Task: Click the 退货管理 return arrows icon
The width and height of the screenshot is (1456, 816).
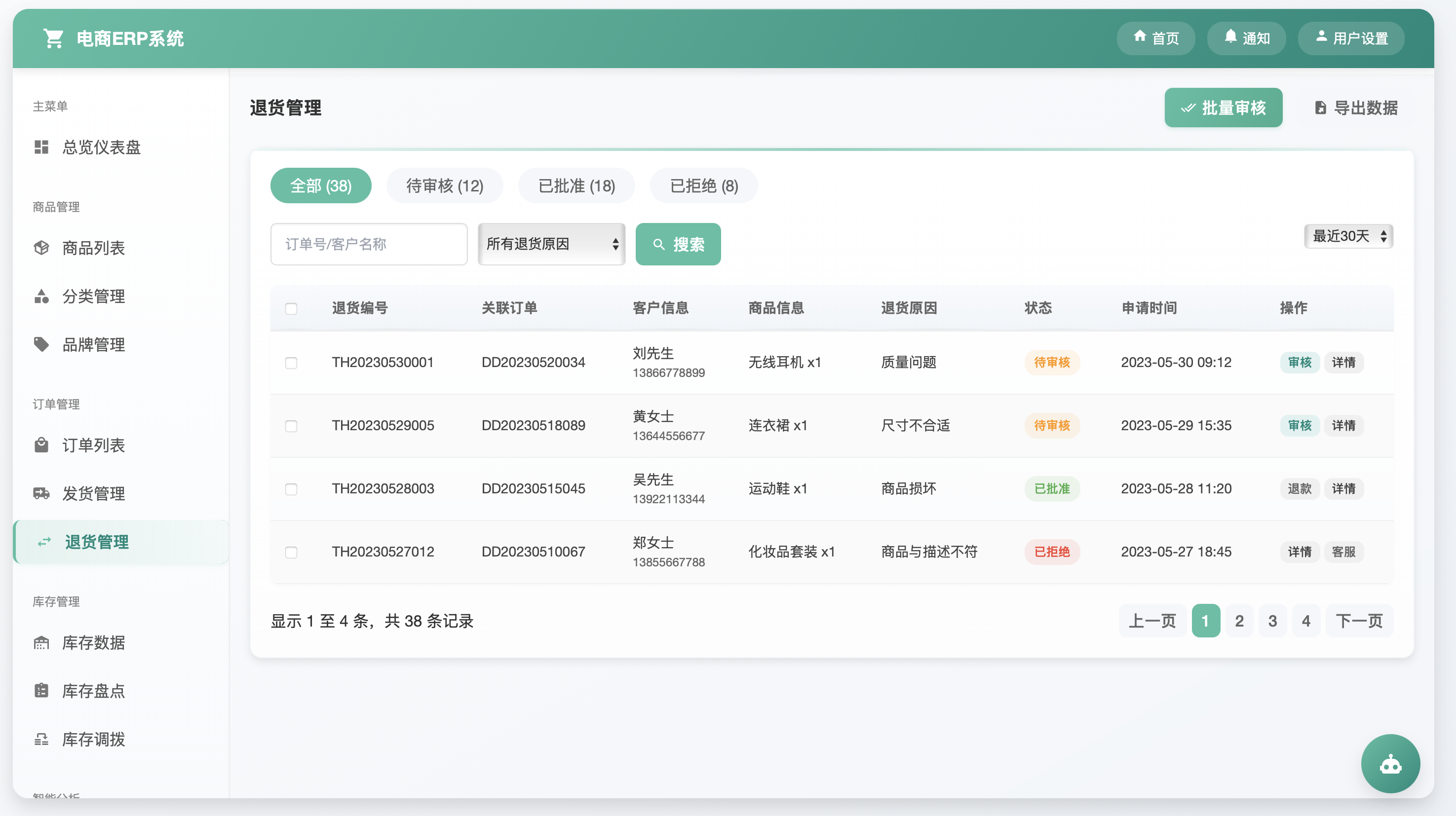Action: (44, 542)
